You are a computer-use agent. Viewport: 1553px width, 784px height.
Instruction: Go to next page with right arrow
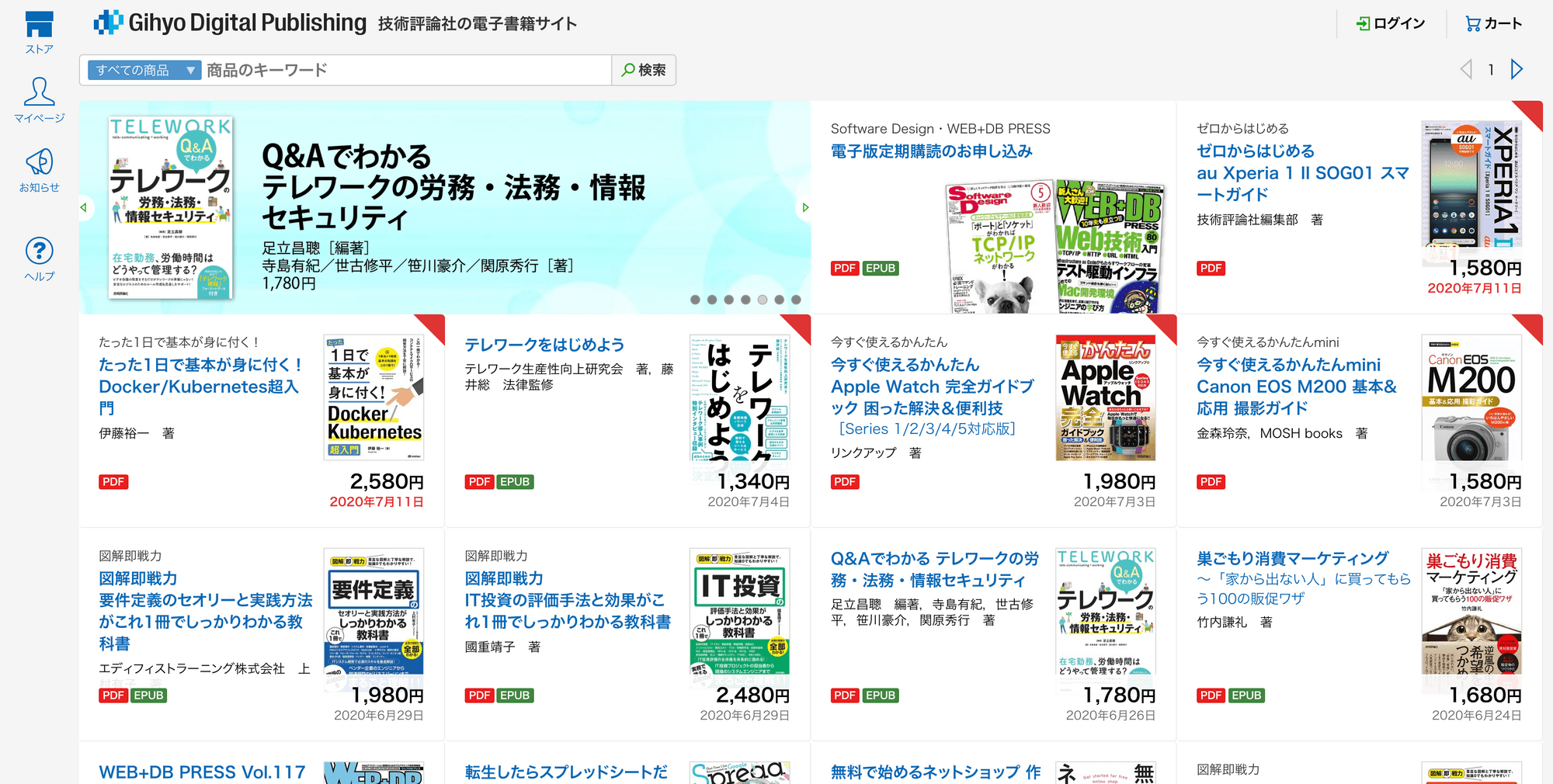pyautogui.click(x=1517, y=70)
